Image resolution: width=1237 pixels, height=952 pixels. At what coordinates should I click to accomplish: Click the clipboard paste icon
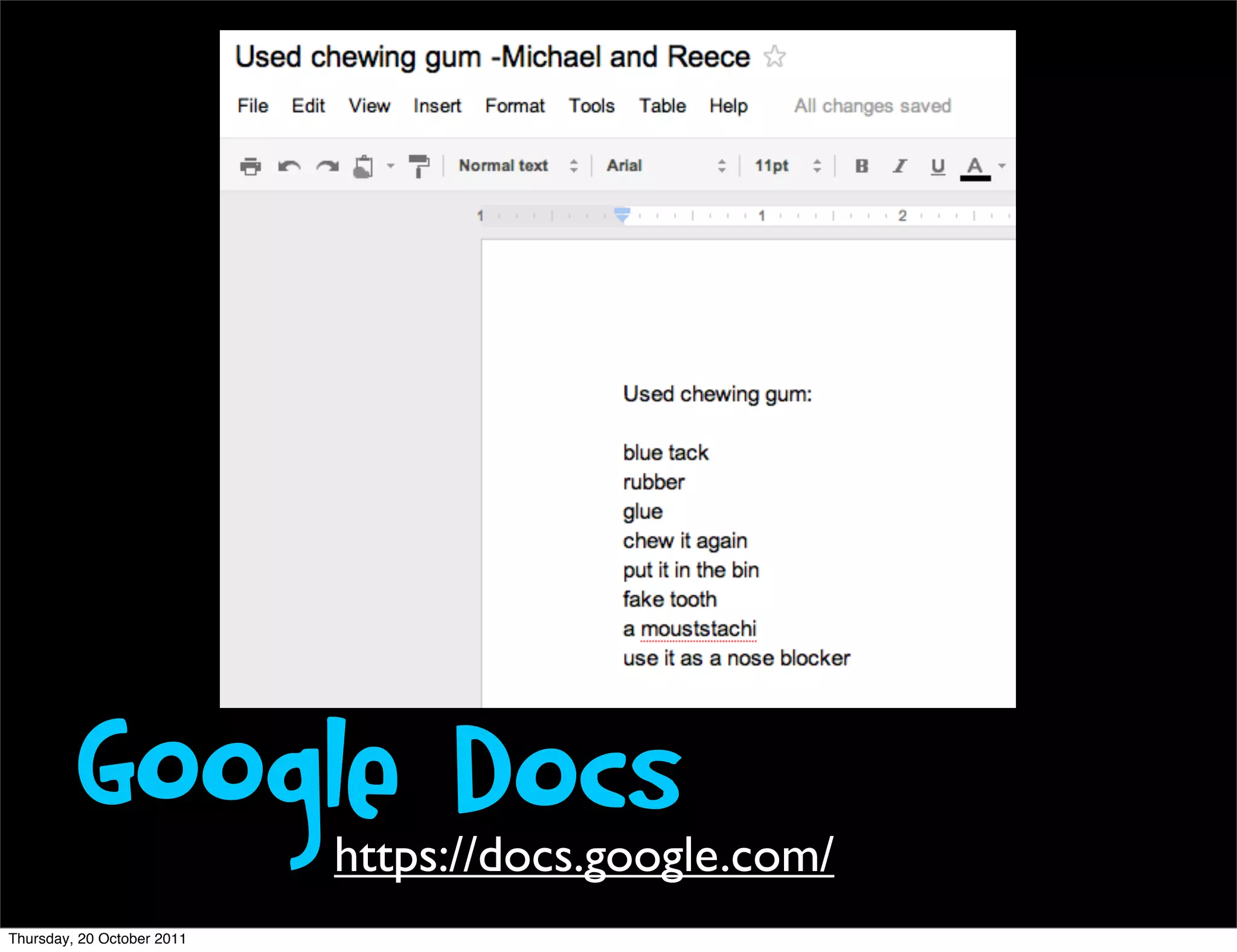coord(364,166)
